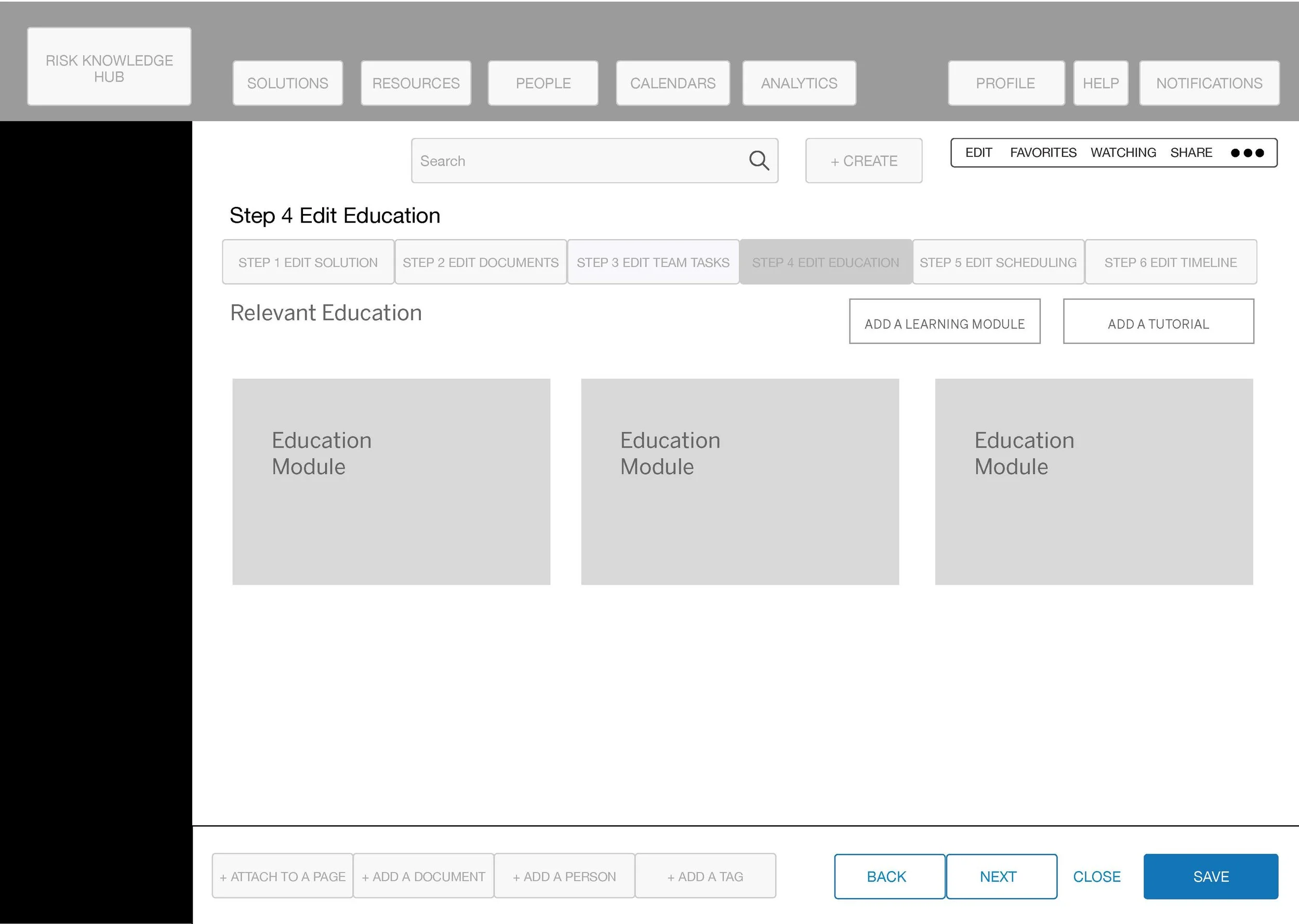Open the last Education Module card

point(1094,482)
